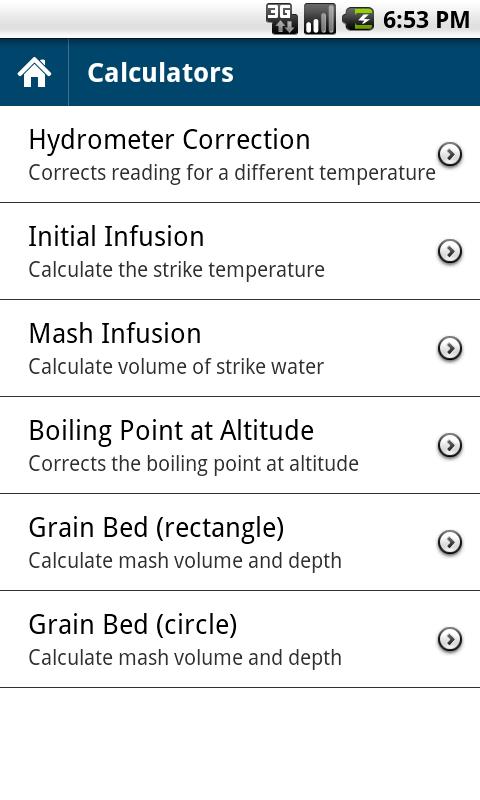Tap 'Calculate volume of strike water' text
Image resolution: width=480 pixels, height=800 pixels.
tap(176, 367)
